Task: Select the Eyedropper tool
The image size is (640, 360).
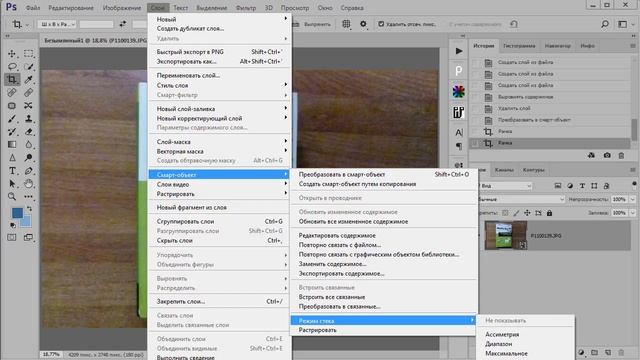Action: tap(29, 80)
